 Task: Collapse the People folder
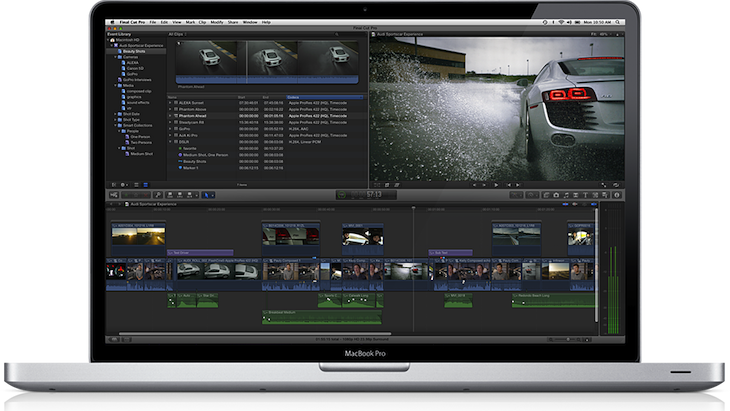120,131
